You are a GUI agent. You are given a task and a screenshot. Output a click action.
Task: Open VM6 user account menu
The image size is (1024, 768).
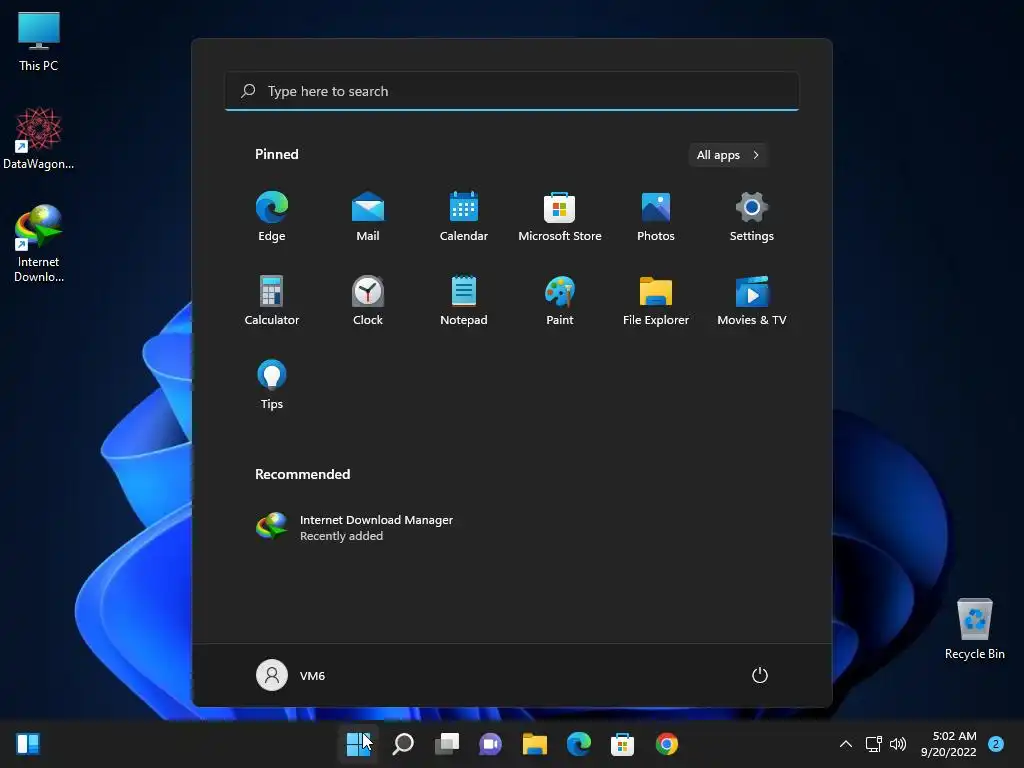pos(291,675)
